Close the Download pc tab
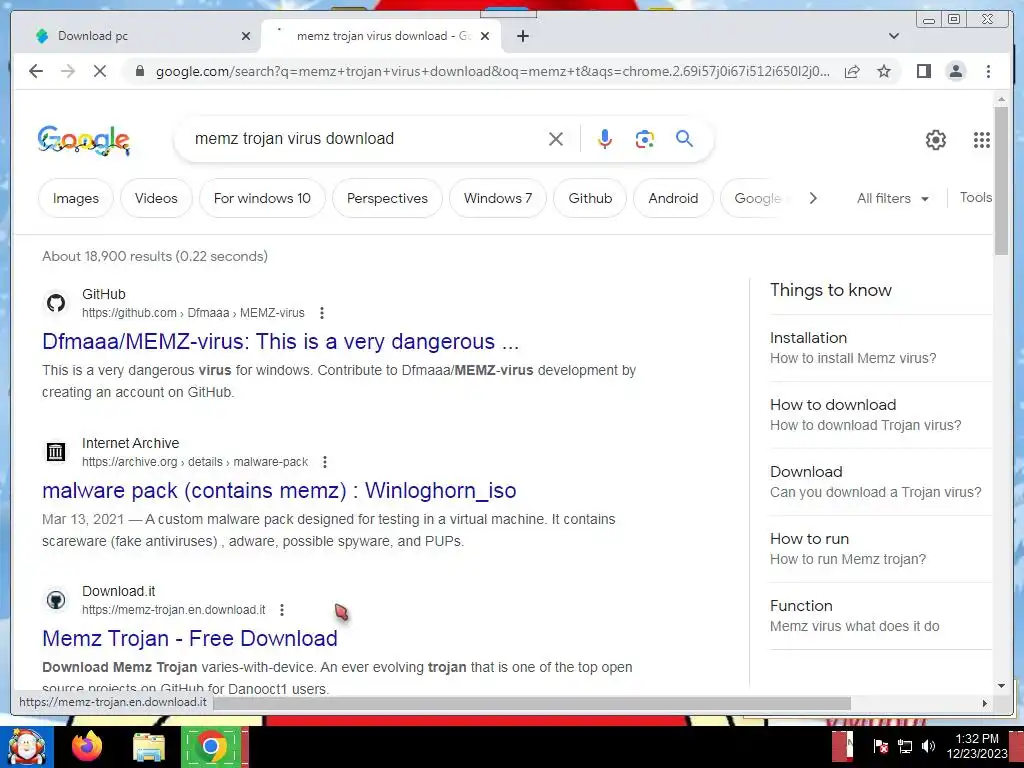This screenshot has height=768, width=1024. 246,36
